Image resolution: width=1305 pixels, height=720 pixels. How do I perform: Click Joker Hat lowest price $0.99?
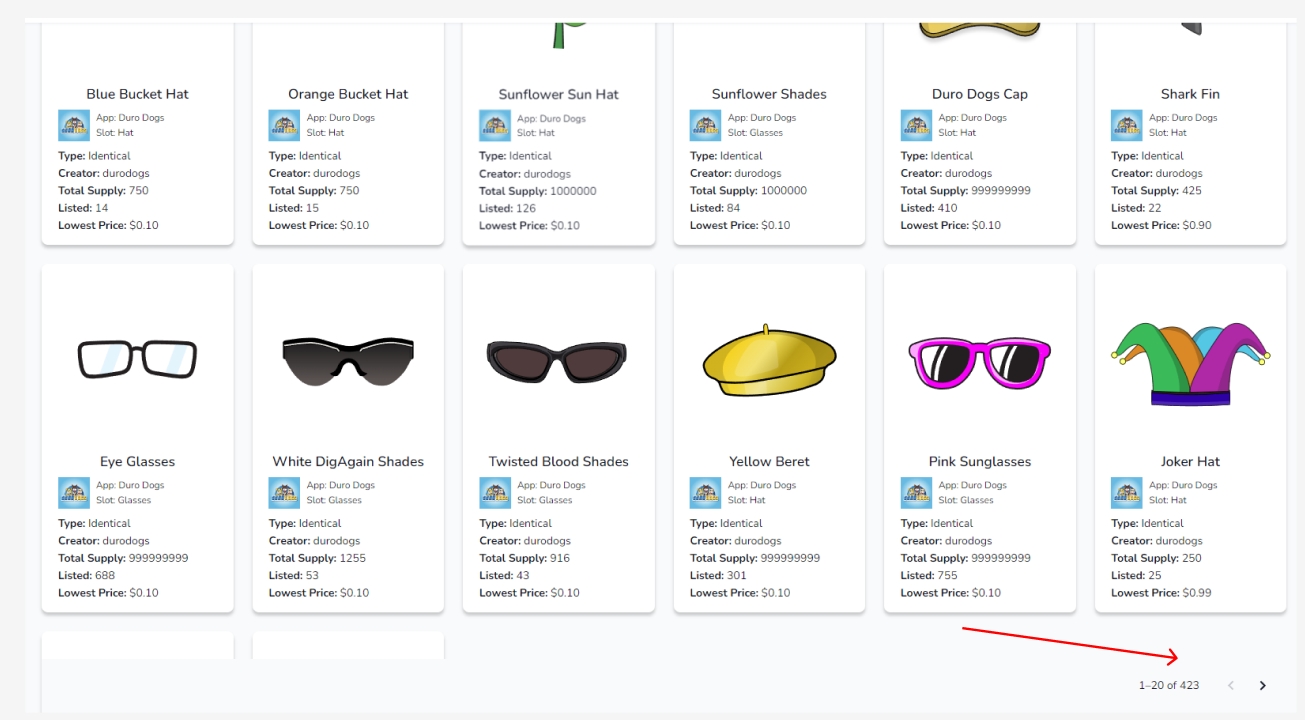click(x=1161, y=593)
